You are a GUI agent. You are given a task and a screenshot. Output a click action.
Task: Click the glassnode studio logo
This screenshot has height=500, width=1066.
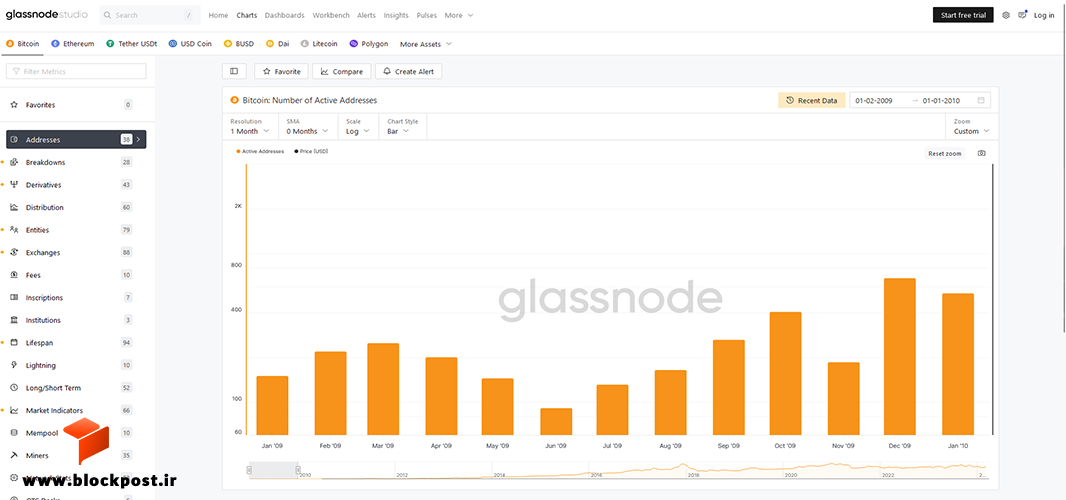47,15
